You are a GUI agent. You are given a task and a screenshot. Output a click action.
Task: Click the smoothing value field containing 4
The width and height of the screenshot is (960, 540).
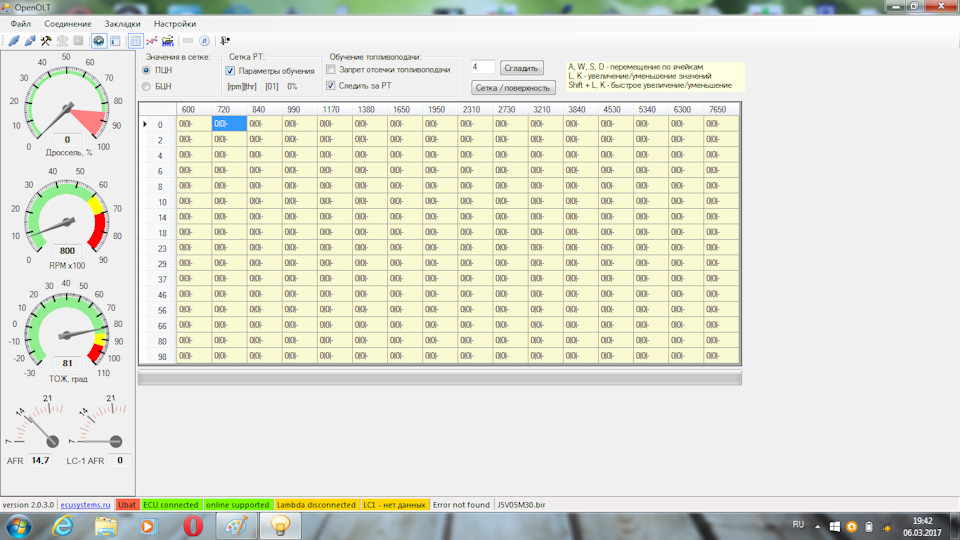482,67
